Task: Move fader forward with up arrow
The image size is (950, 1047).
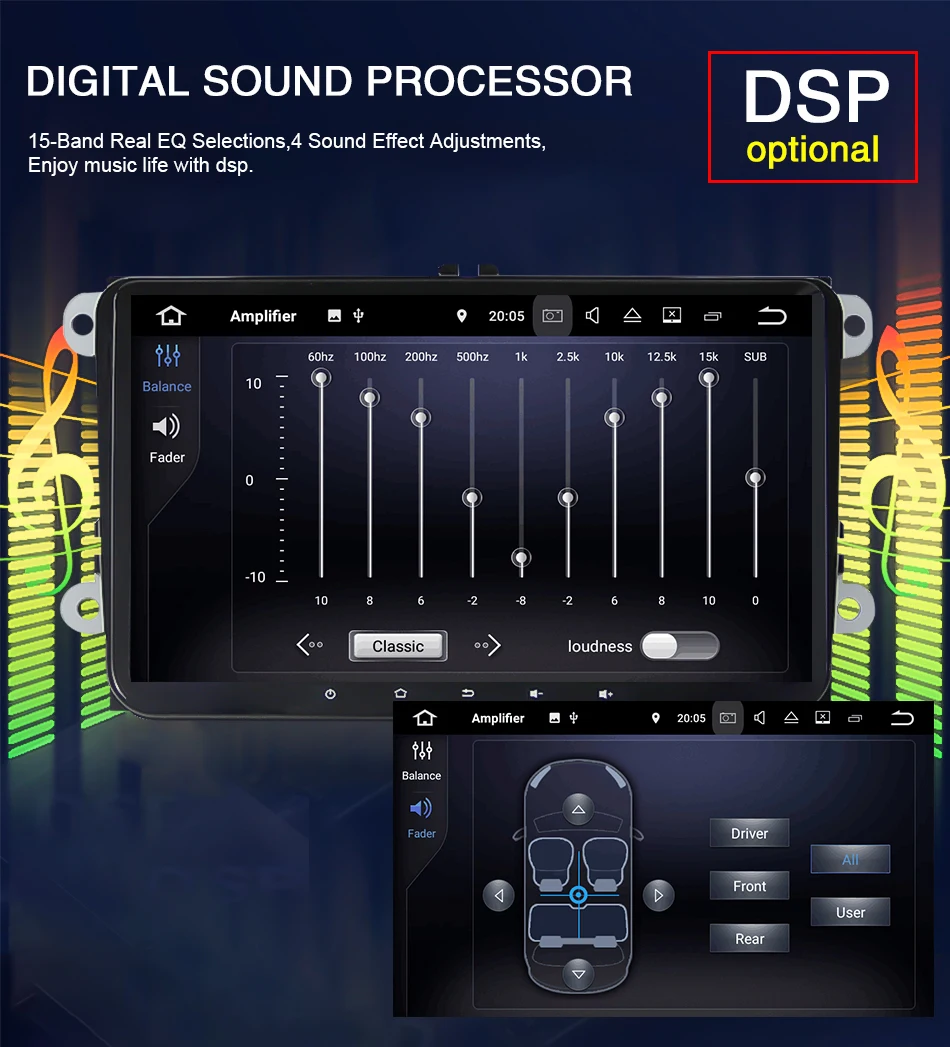Action: [579, 809]
